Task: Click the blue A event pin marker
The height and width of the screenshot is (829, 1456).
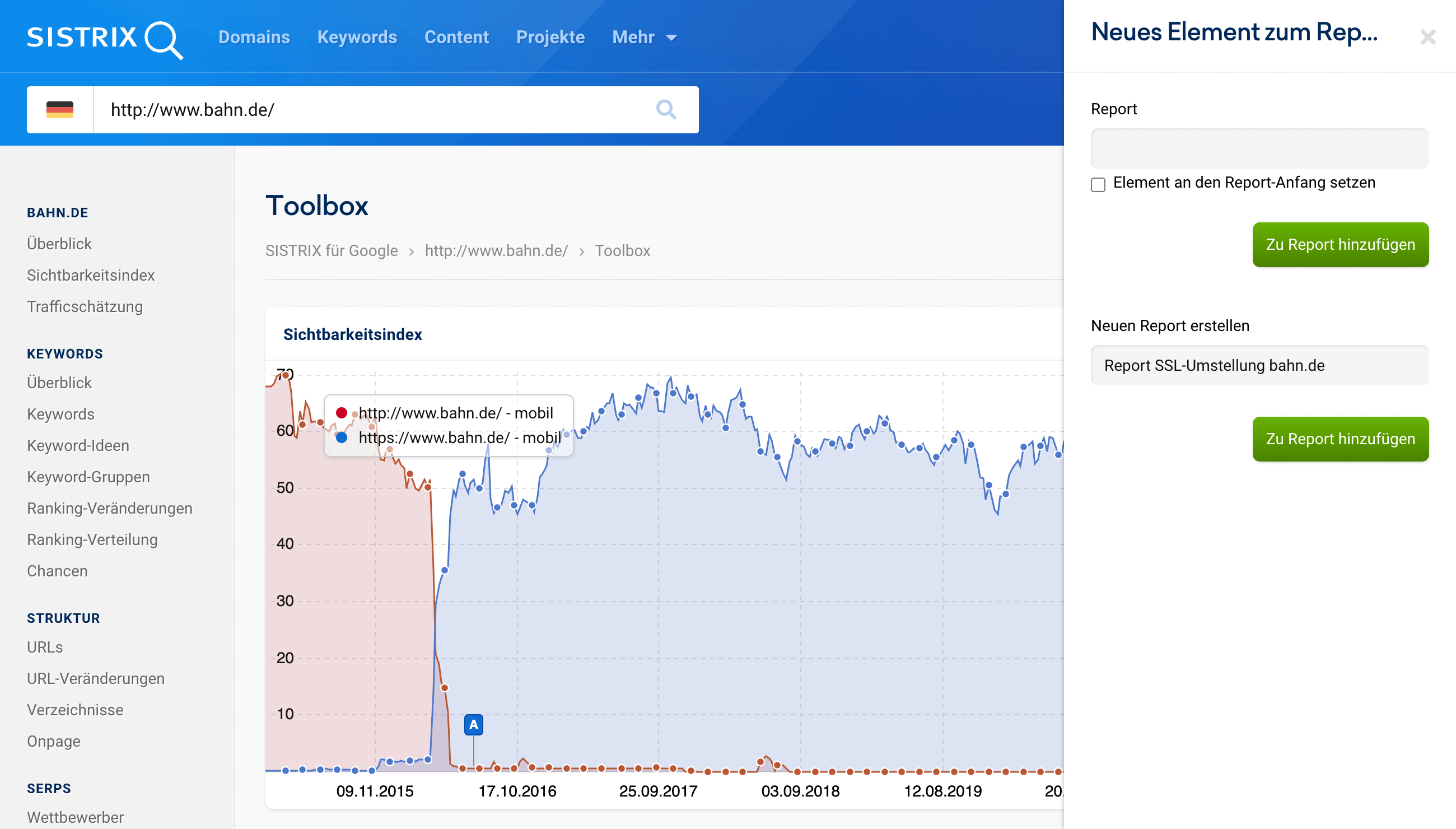Action: click(473, 724)
